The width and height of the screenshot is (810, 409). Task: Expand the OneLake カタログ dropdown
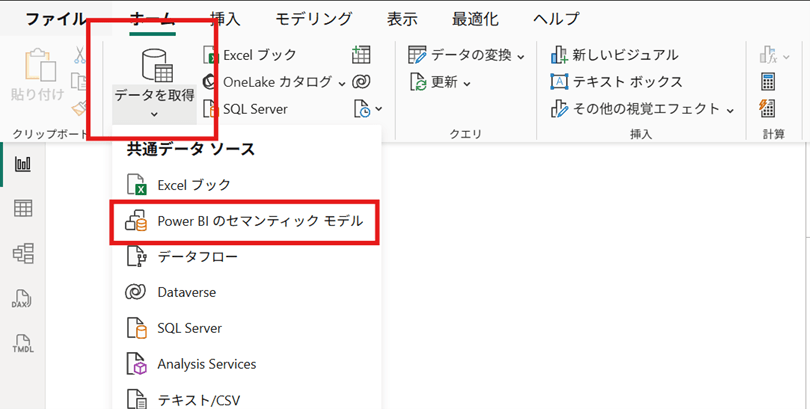tap(341, 82)
